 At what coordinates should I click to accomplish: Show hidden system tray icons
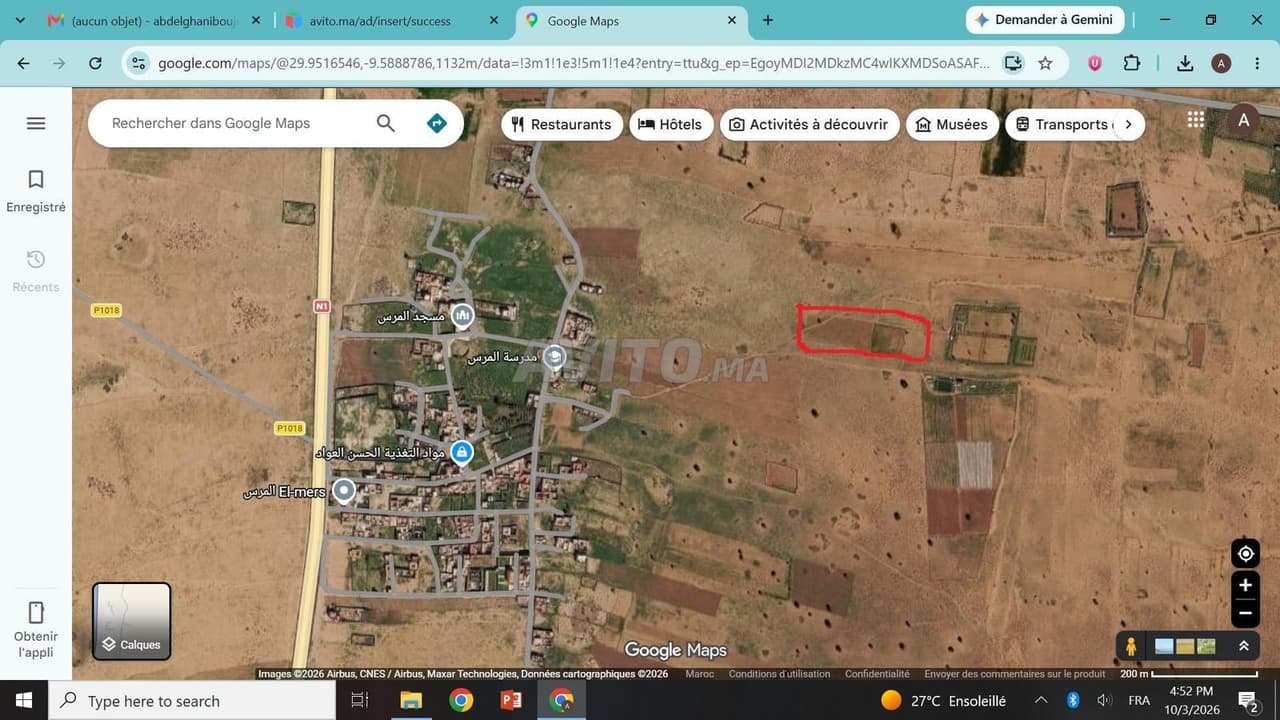[x=1041, y=700]
